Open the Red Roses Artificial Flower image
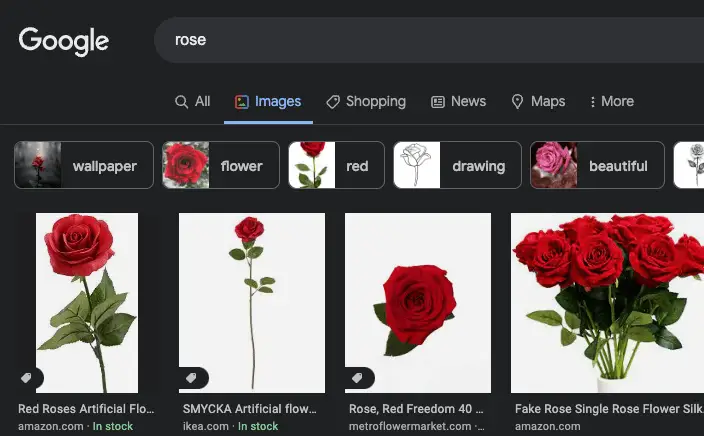The height and width of the screenshot is (436, 704). (87, 303)
